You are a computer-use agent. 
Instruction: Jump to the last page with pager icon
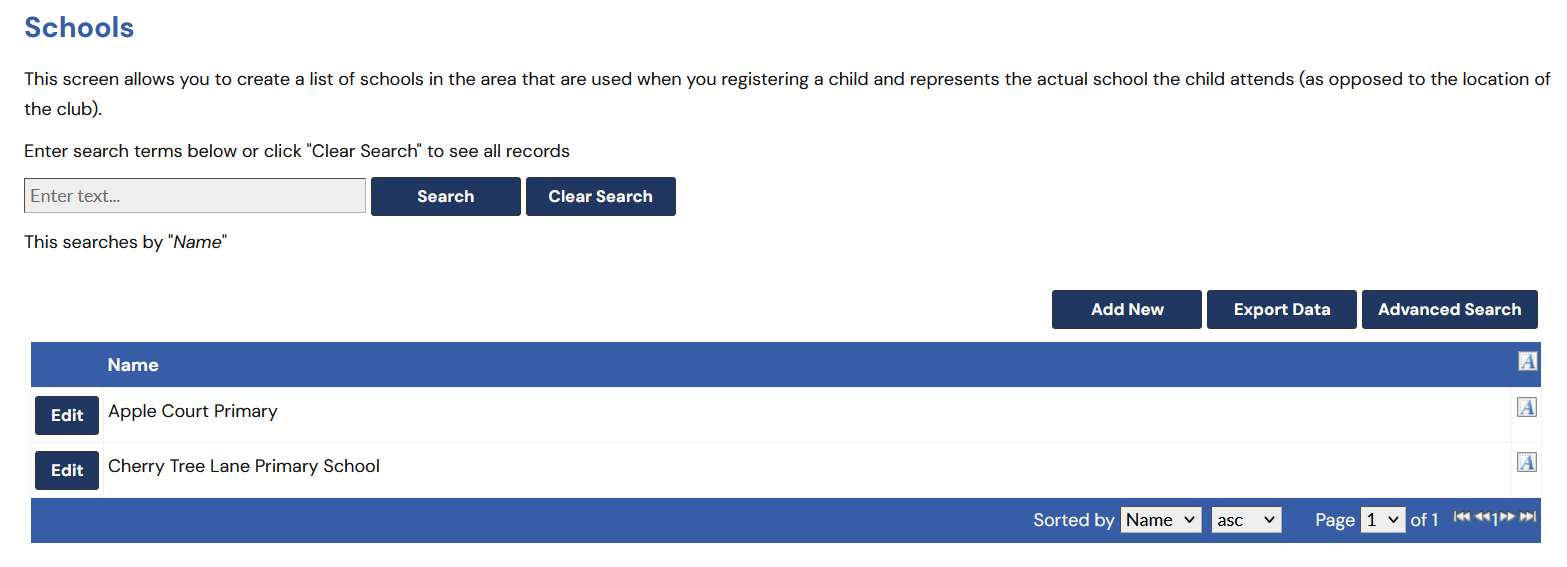click(x=1527, y=517)
